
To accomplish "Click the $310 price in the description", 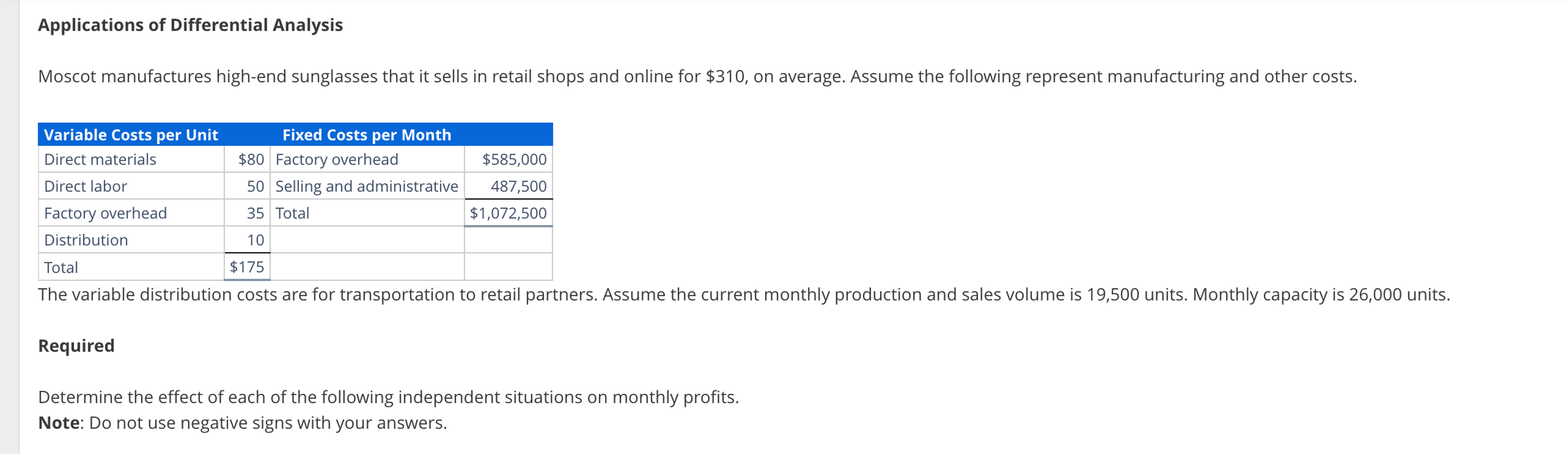I will [724, 77].
